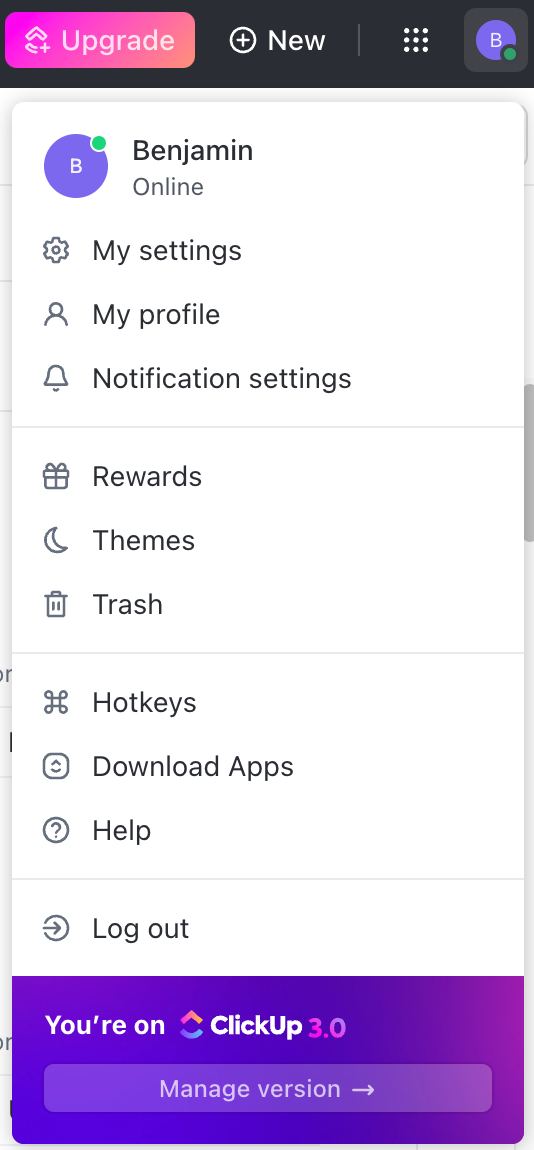The width and height of the screenshot is (534, 1150).
Task: Select Notification settings menu entry
Action: click(268, 378)
